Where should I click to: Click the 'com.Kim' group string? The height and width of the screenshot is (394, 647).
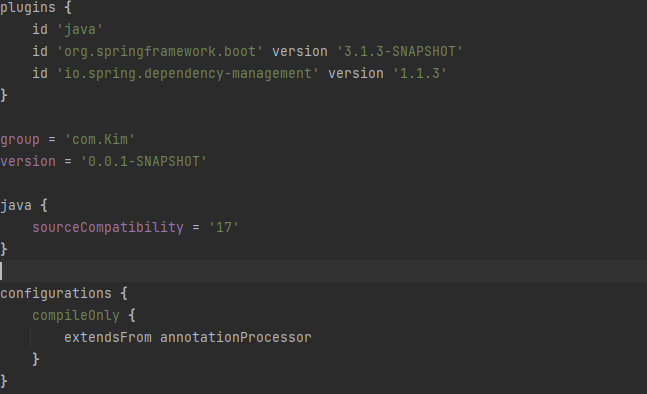(100, 139)
